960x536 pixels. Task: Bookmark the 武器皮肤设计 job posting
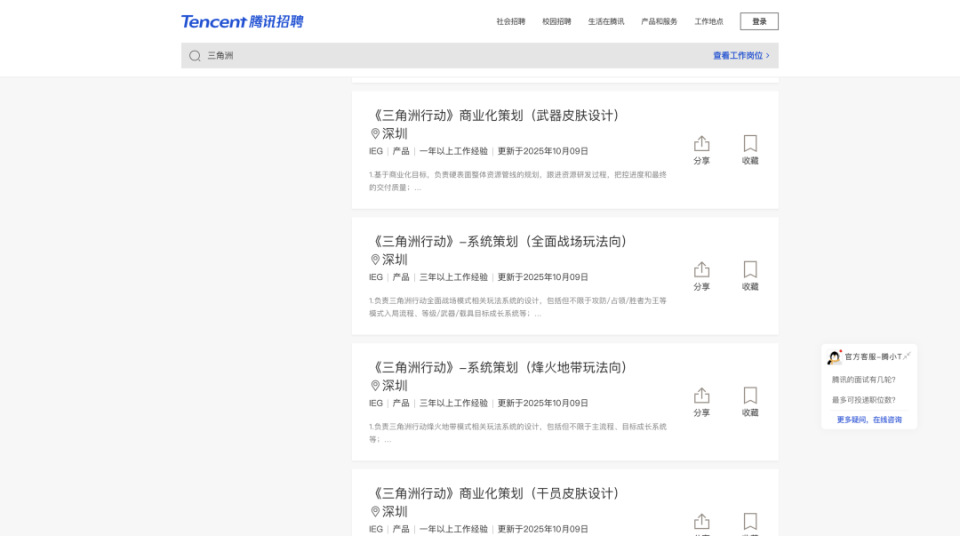750,150
